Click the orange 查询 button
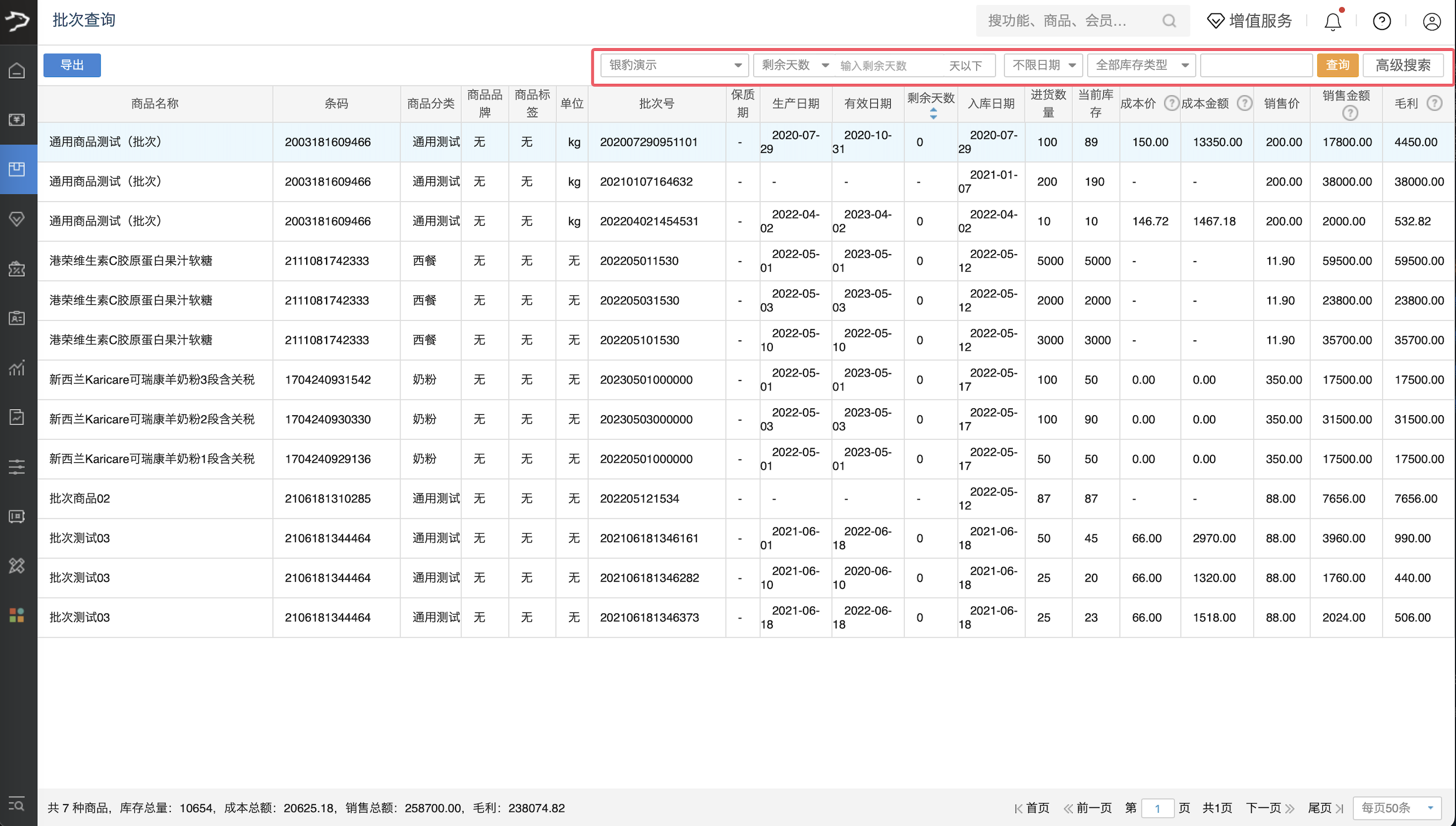 point(1337,65)
